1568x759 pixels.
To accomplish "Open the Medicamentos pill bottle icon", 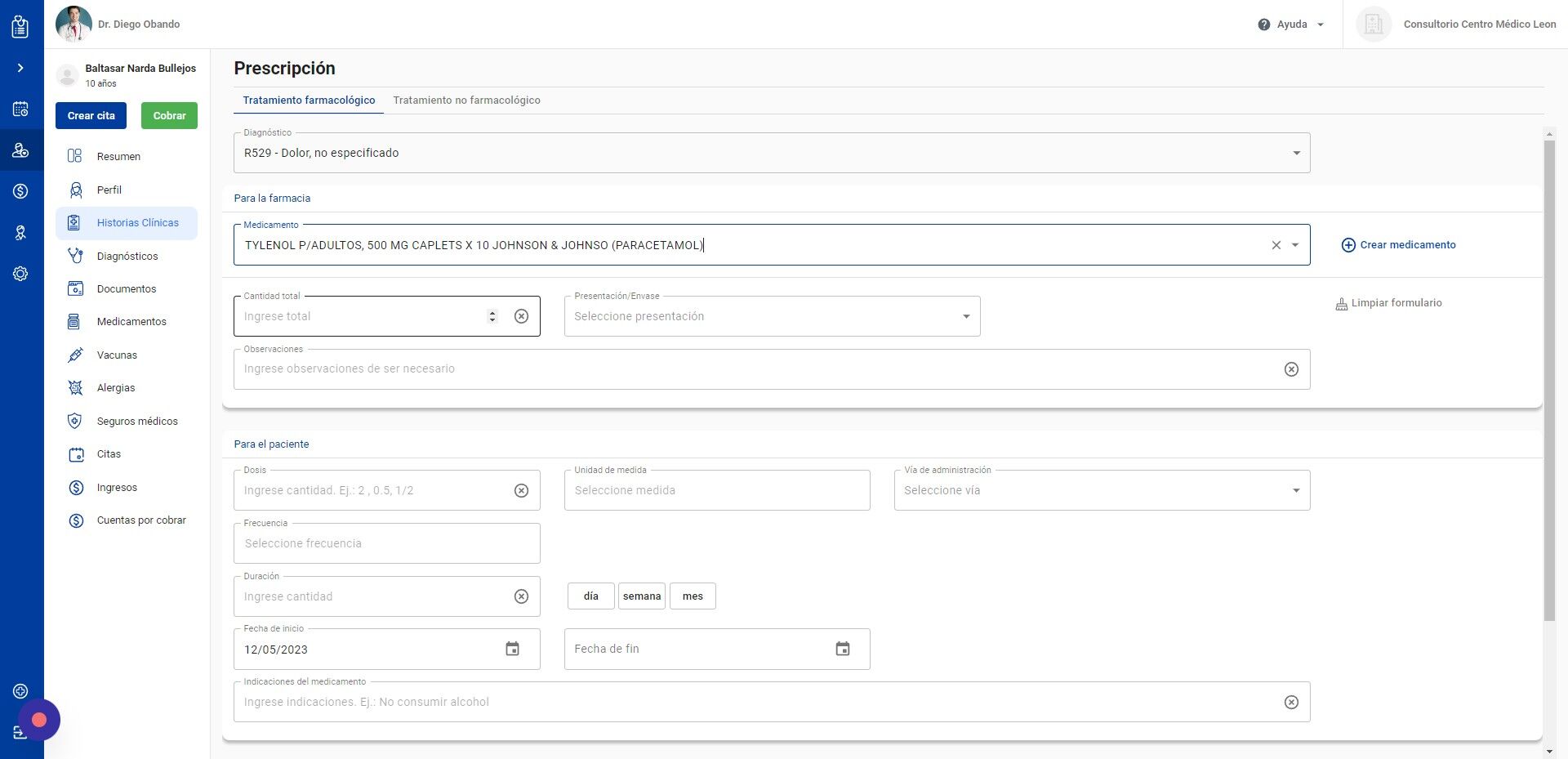I will (75, 321).
